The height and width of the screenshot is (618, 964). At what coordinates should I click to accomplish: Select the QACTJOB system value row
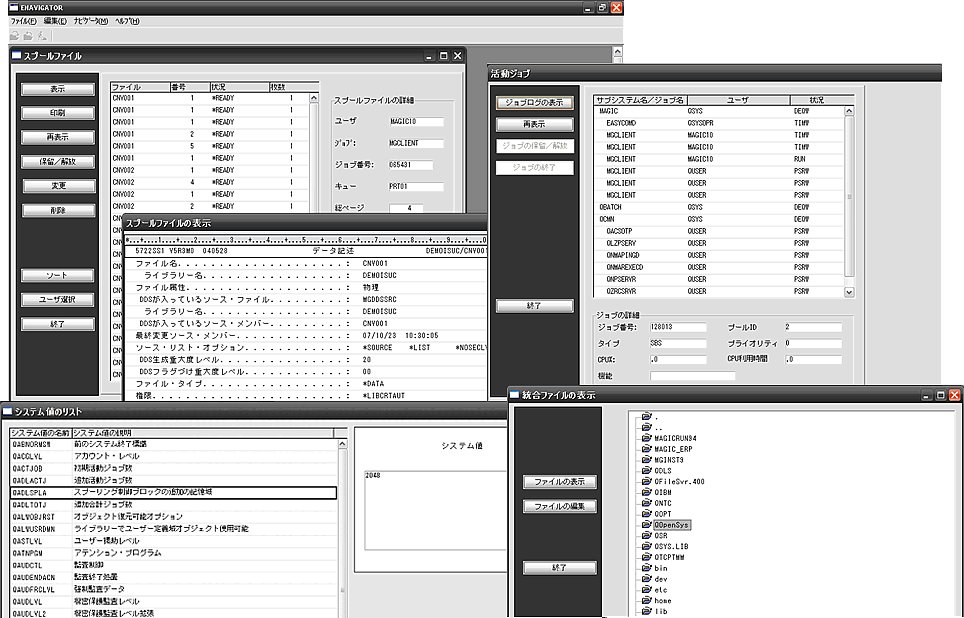click(x=174, y=469)
